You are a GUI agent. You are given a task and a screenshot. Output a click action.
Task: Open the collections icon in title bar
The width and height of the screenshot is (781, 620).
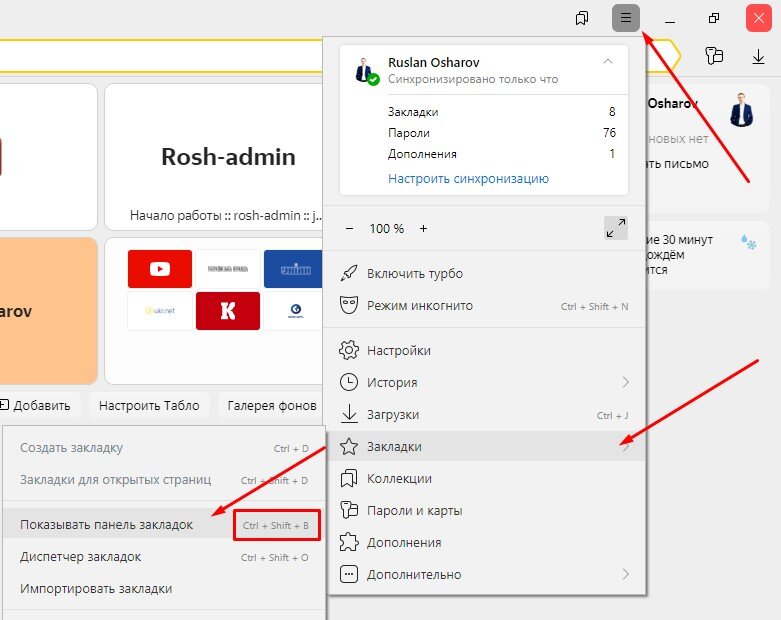(x=582, y=18)
